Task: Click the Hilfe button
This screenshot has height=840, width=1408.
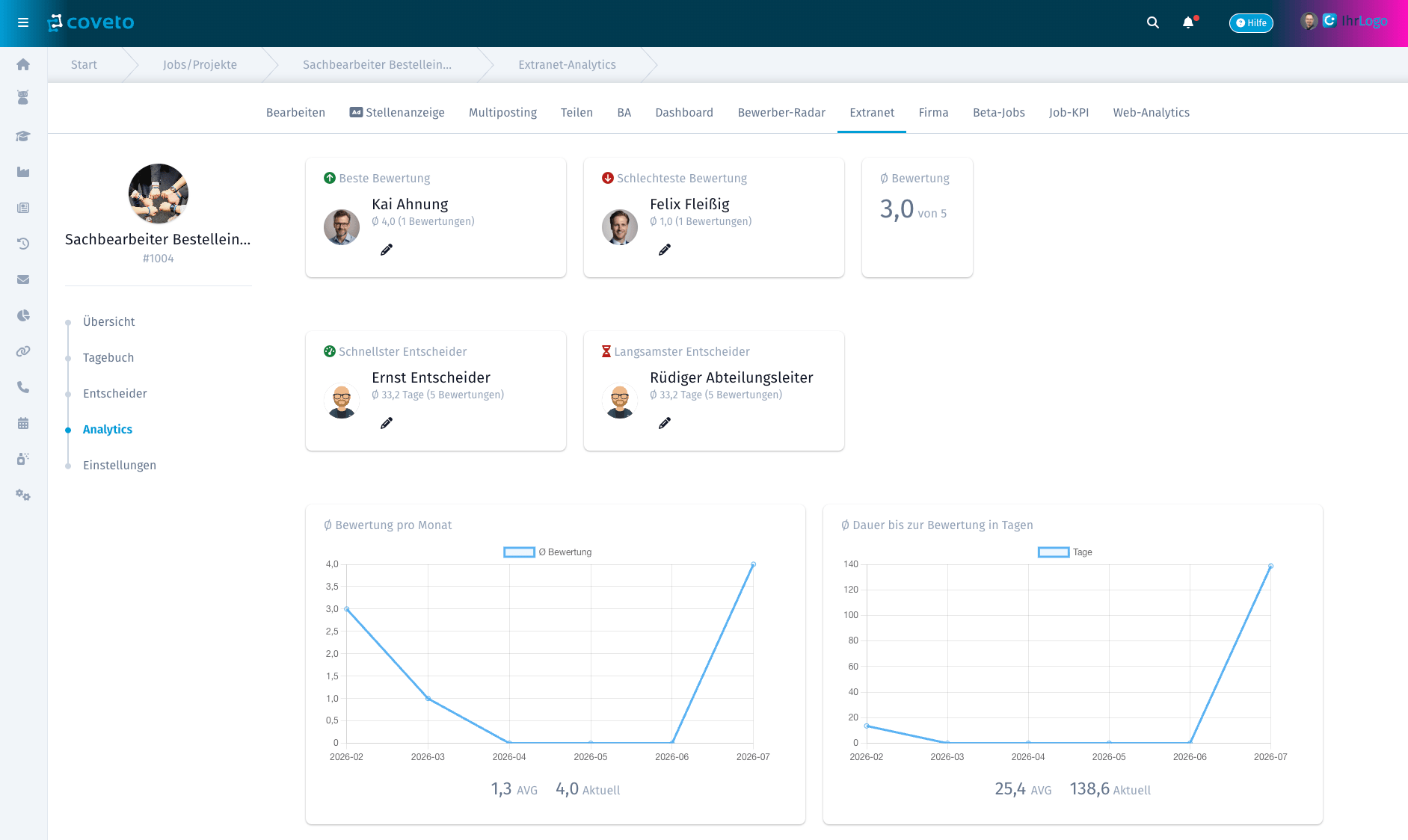Action: [1251, 22]
